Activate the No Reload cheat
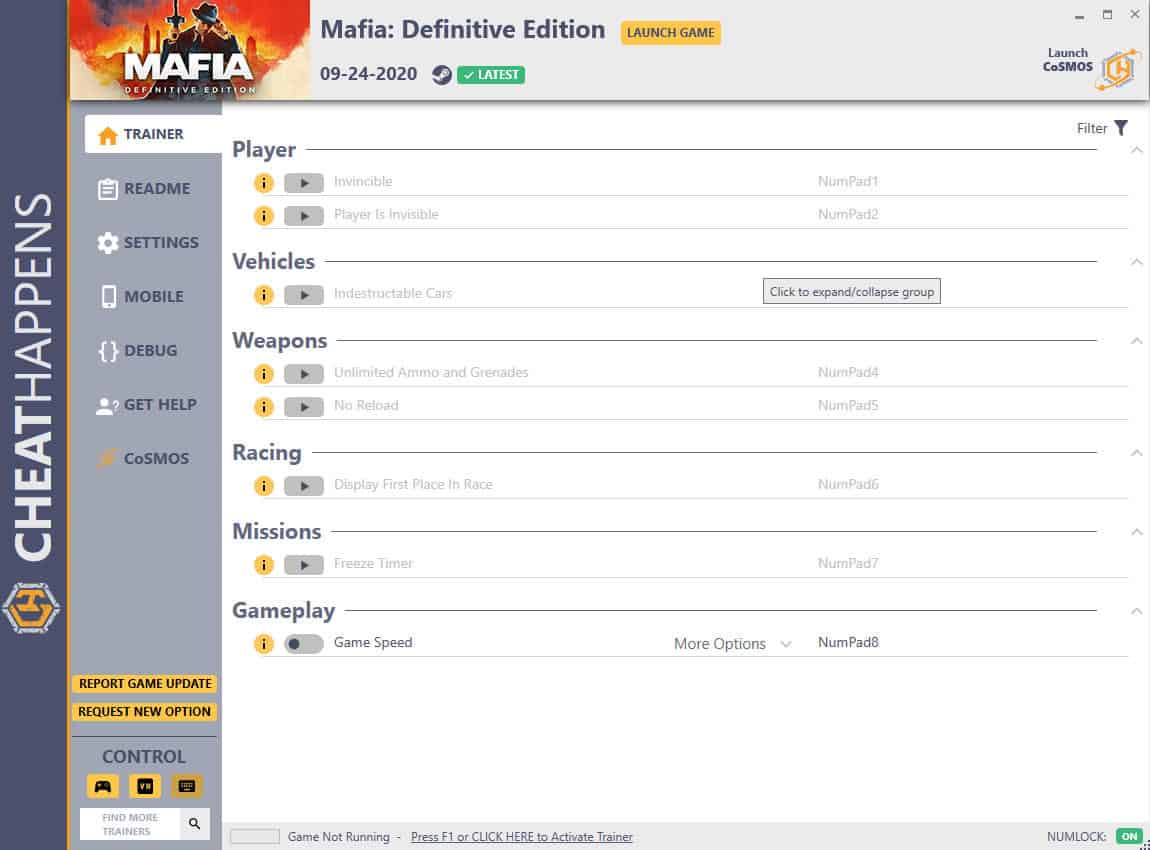This screenshot has width=1150, height=850. [x=304, y=407]
